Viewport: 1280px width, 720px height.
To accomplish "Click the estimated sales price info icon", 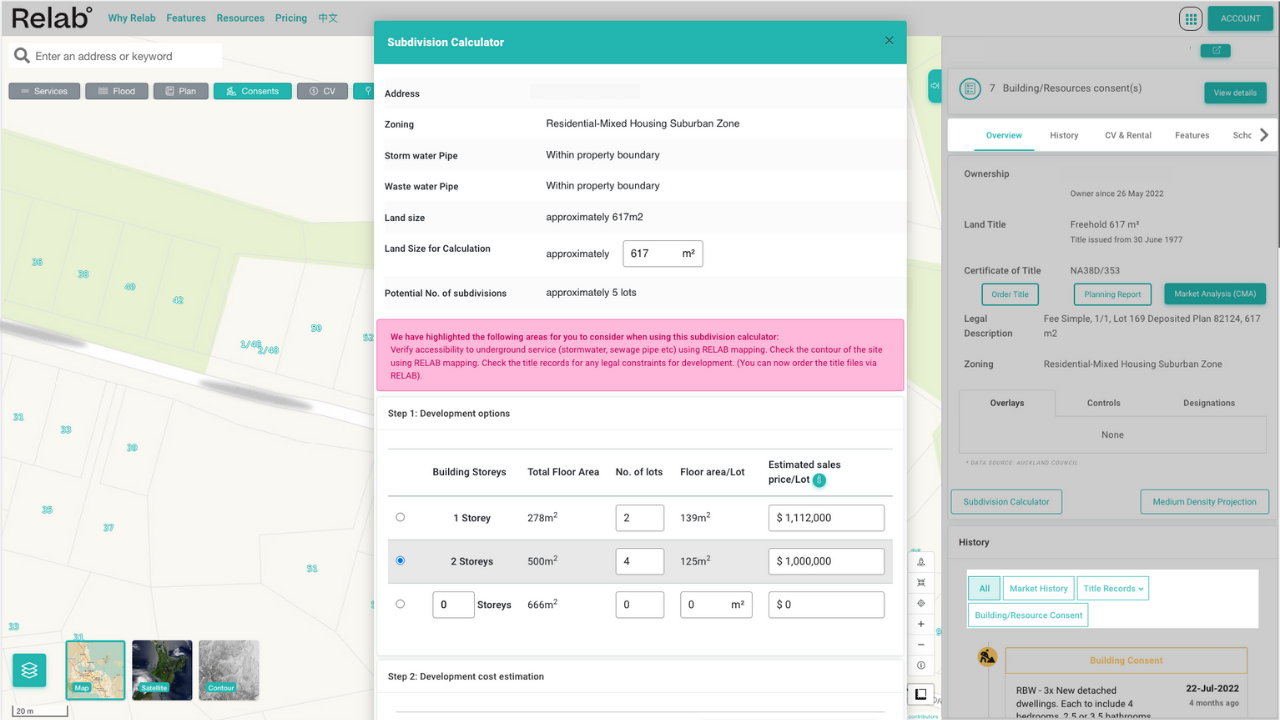I will tap(819, 480).
